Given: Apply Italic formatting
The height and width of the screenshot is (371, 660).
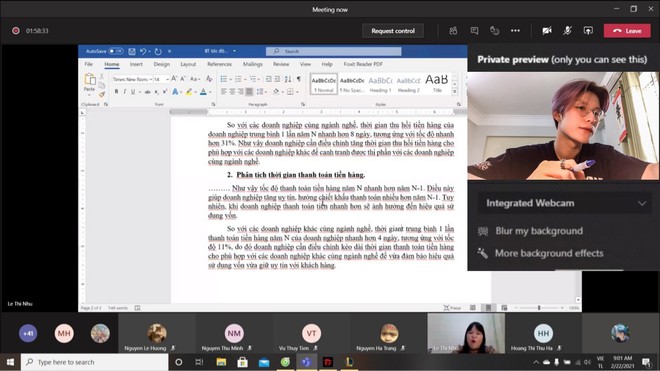Looking at the screenshot, I should point(125,92).
